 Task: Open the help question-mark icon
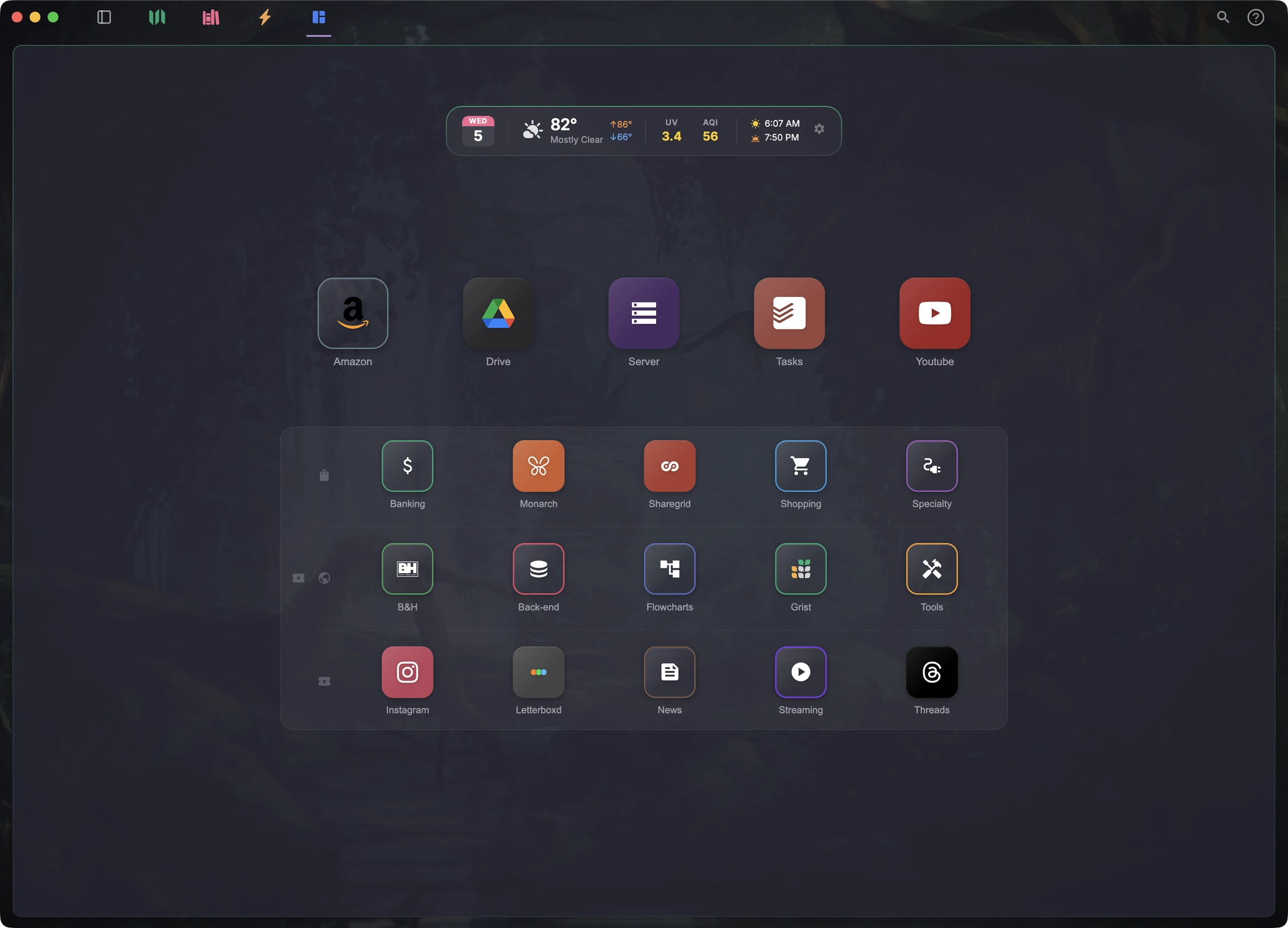1256,17
